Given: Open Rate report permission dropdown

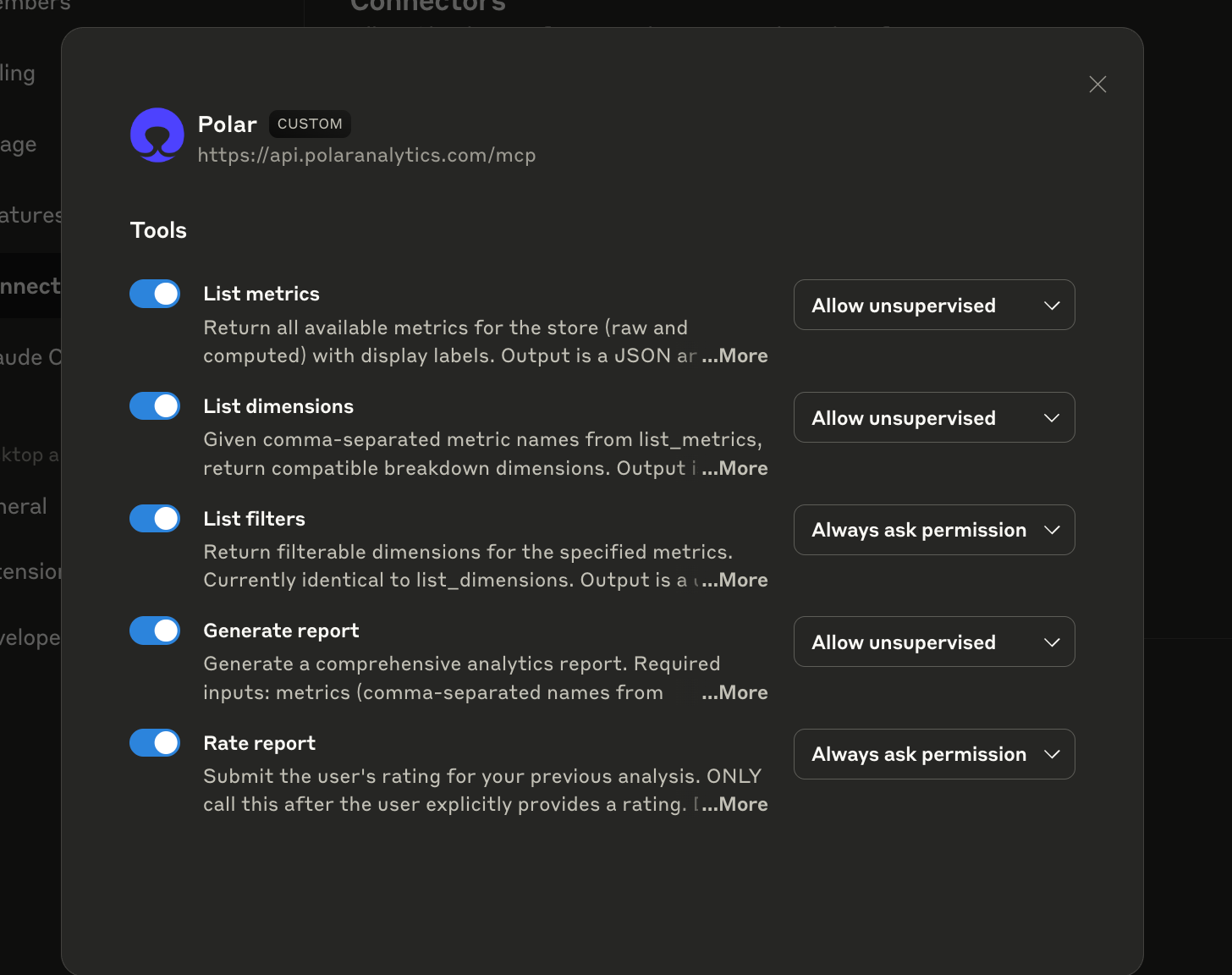Looking at the screenshot, I should (934, 754).
